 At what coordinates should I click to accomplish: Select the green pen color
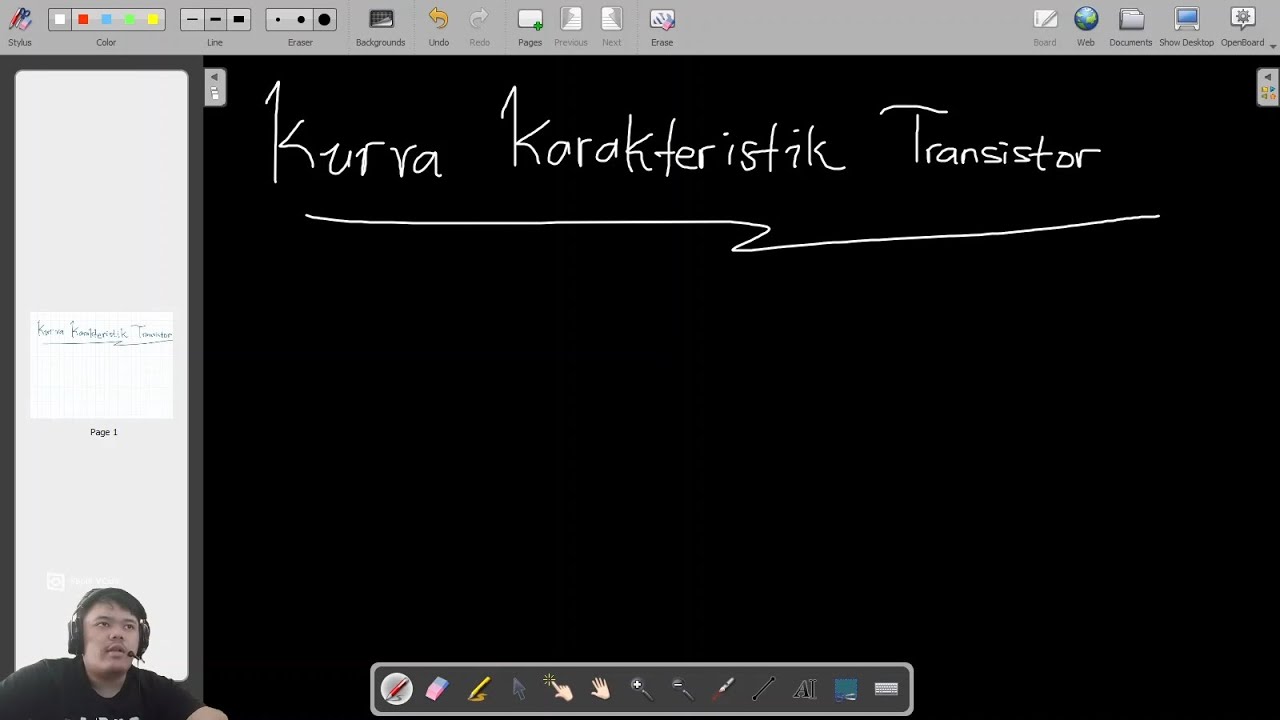(x=129, y=19)
